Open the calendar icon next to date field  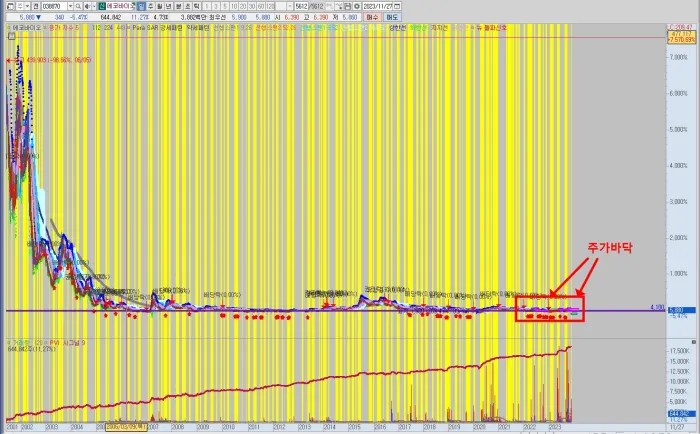397,6
